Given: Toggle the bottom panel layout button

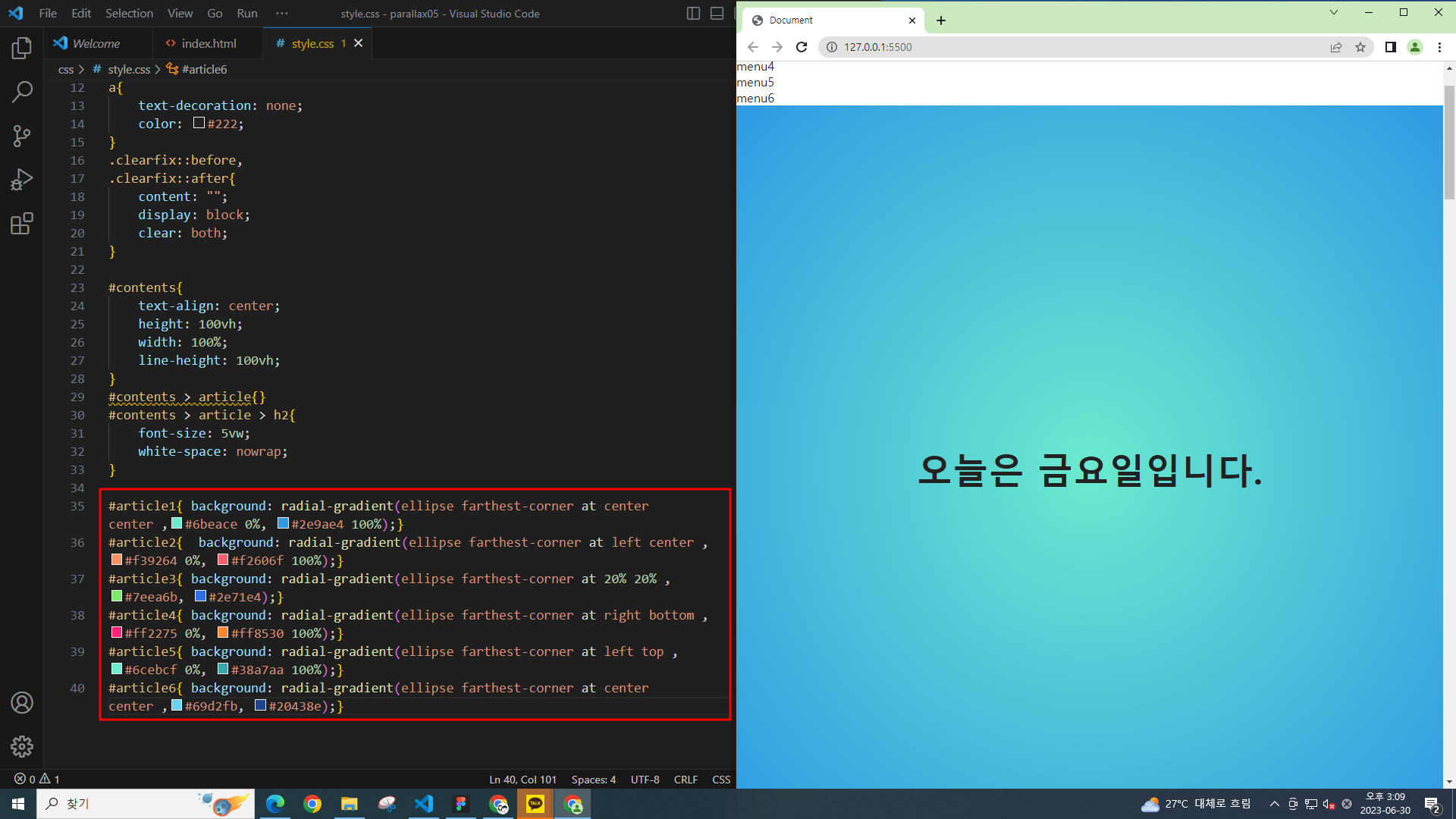Looking at the screenshot, I should coord(717,14).
